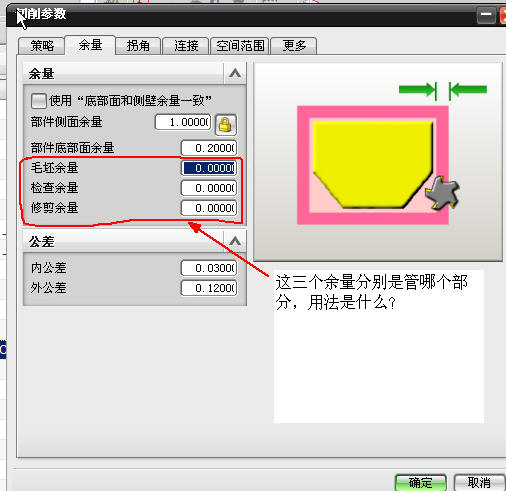Switch to the 策略 tab
Screen dimensions: 506x491
point(42,46)
